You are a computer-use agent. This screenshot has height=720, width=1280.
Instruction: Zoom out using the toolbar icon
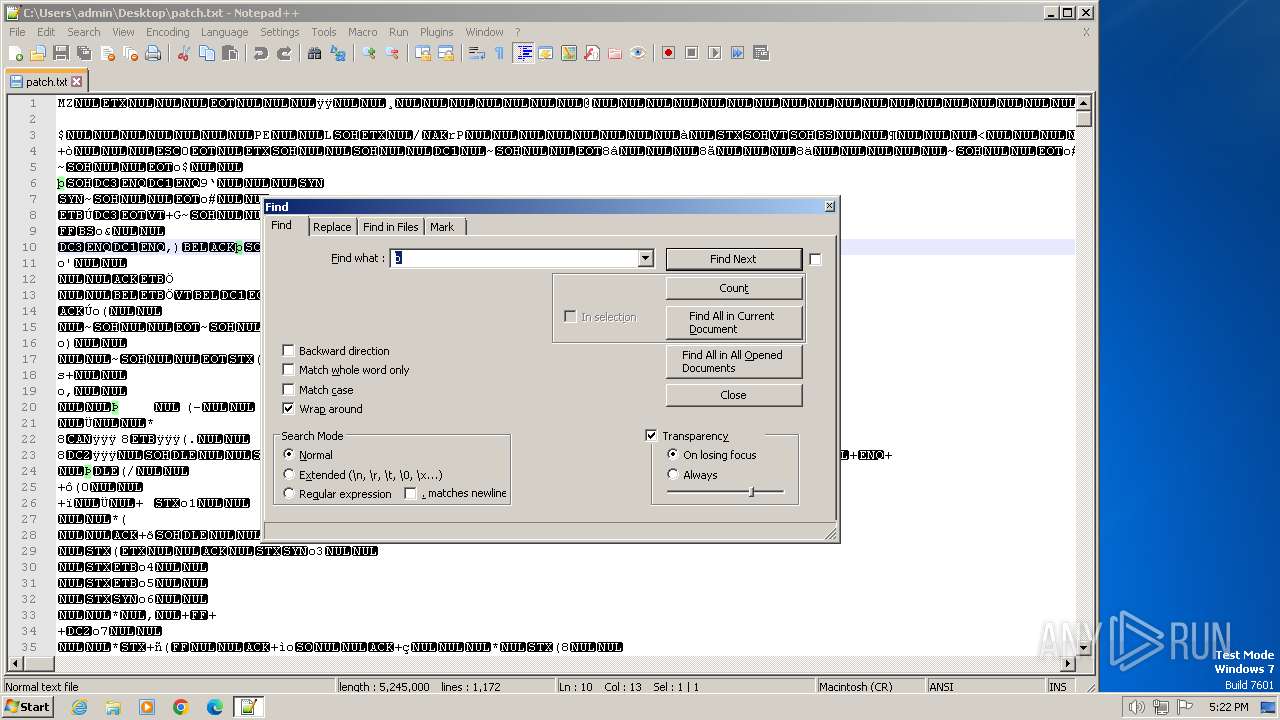(392, 53)
